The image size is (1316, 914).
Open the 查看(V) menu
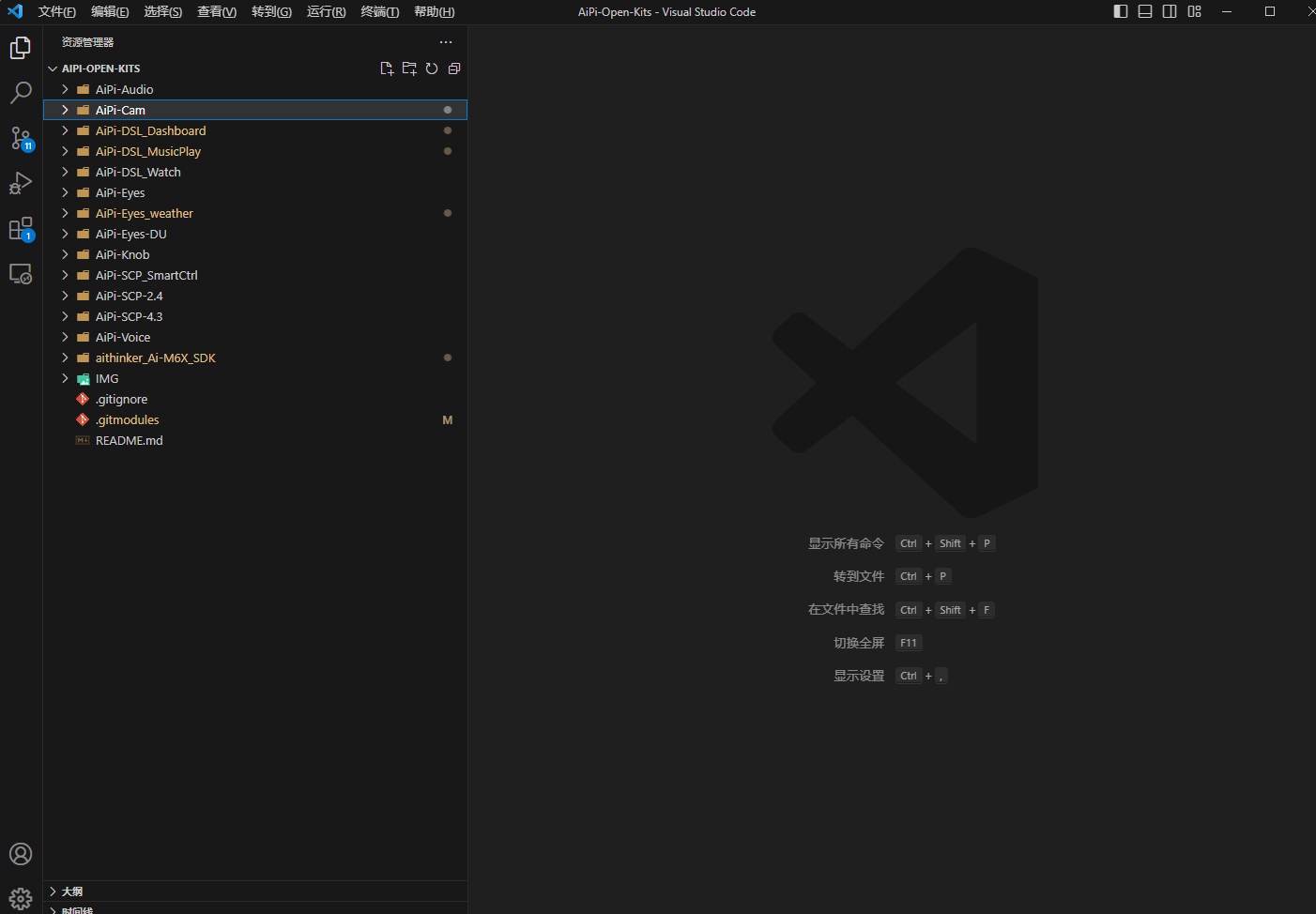coord(217,12)
